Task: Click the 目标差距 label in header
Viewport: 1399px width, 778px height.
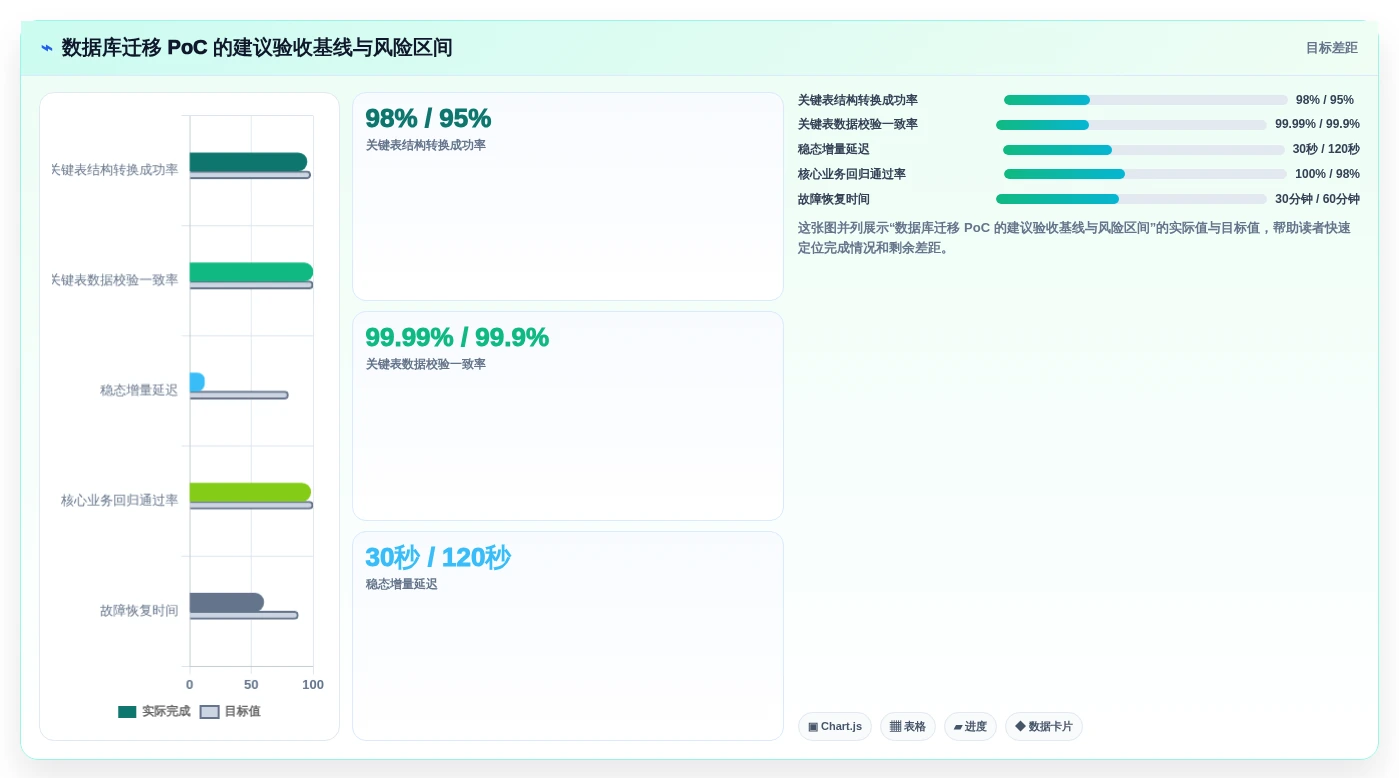Action: pos(1332,48)
